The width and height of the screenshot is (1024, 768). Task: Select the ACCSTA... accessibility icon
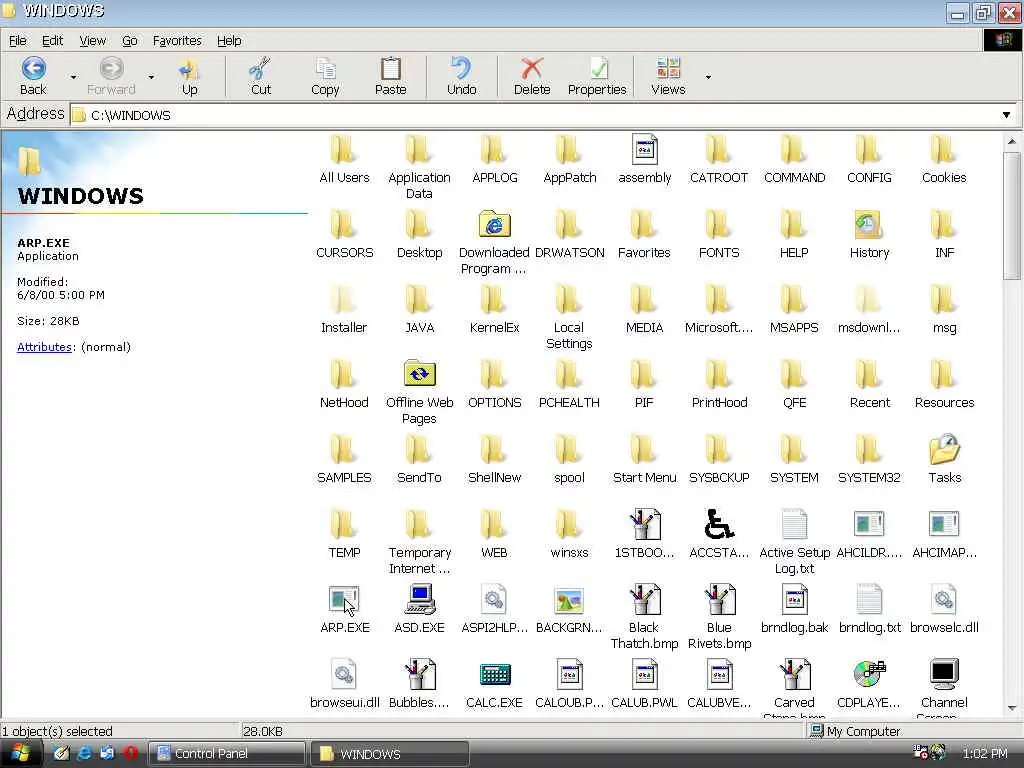719,524
